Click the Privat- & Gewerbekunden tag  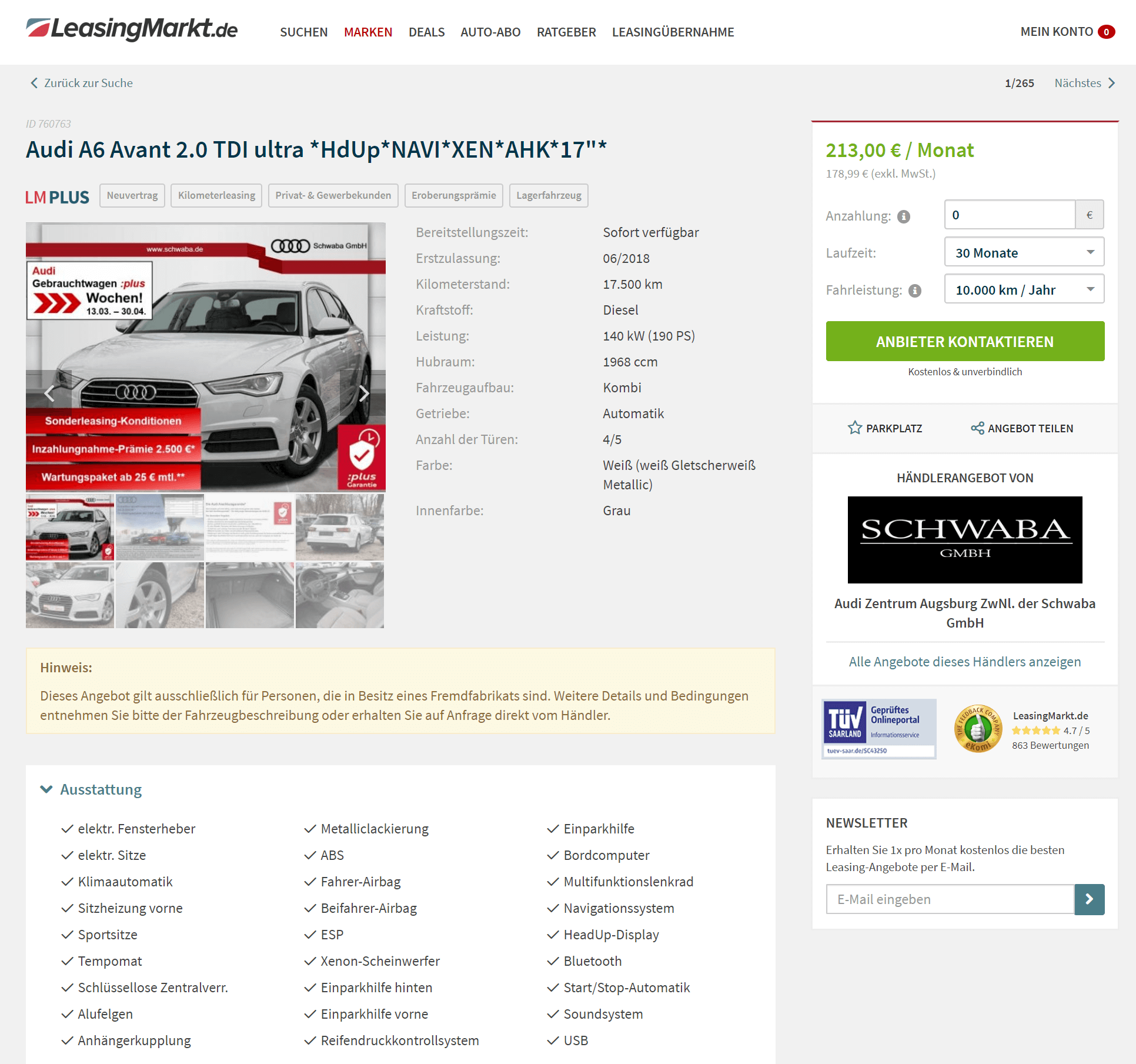(333, 195)
